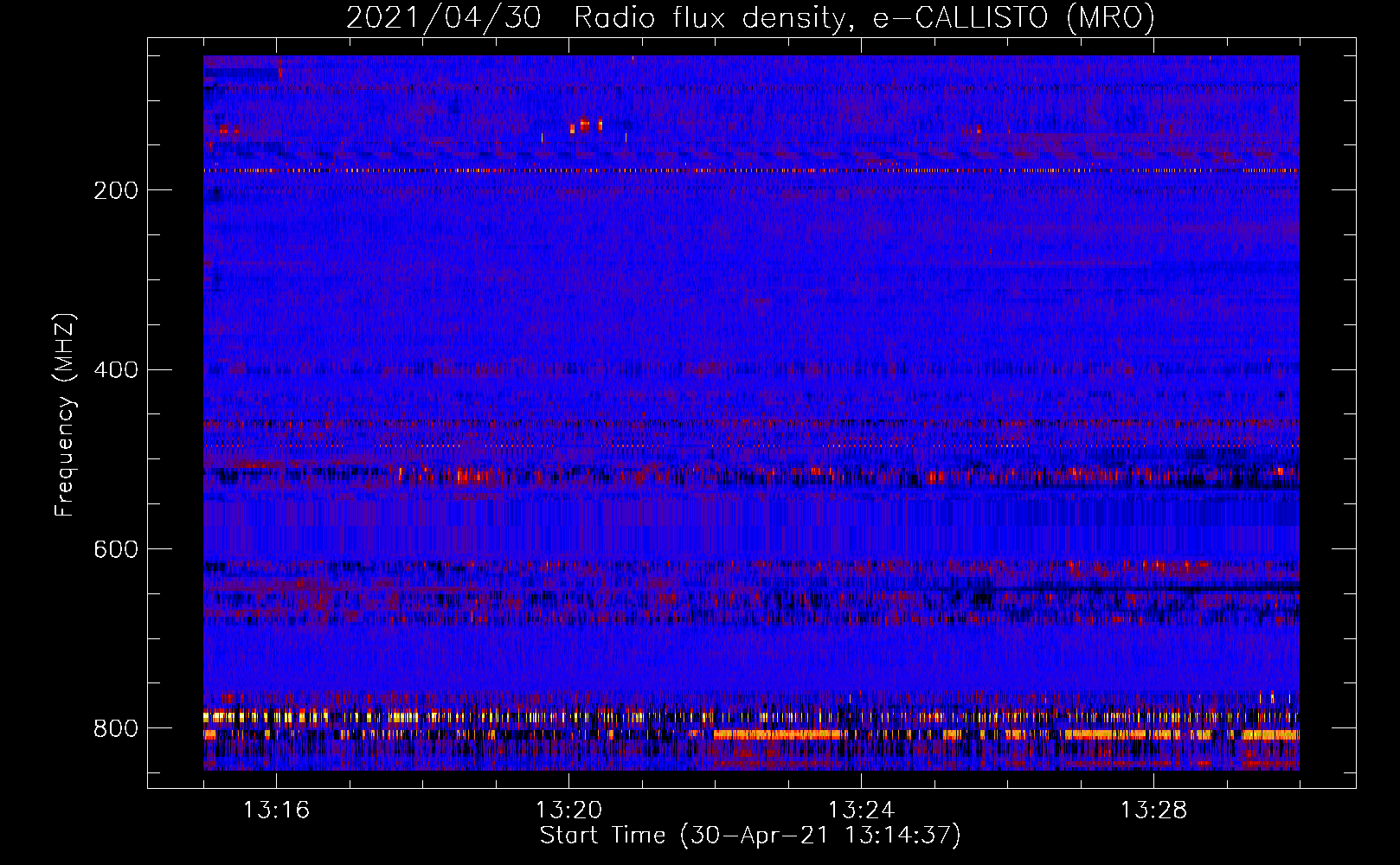Click the 'Start Time (30-Apr-21 13:14:37)' label
This screenshot has width=1400, height=865.
click(750, 836)
